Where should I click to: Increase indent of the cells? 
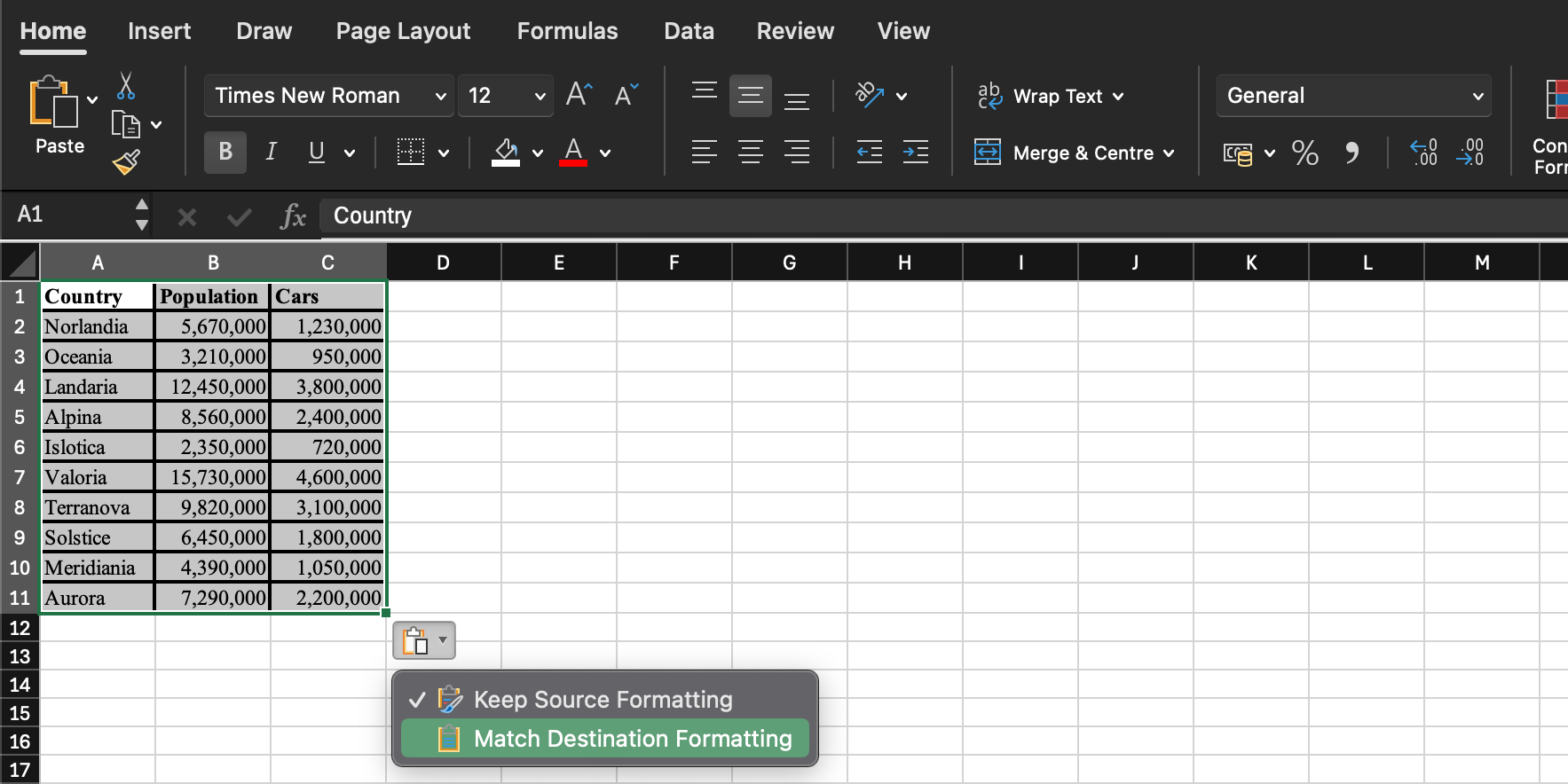pos(916,153)
